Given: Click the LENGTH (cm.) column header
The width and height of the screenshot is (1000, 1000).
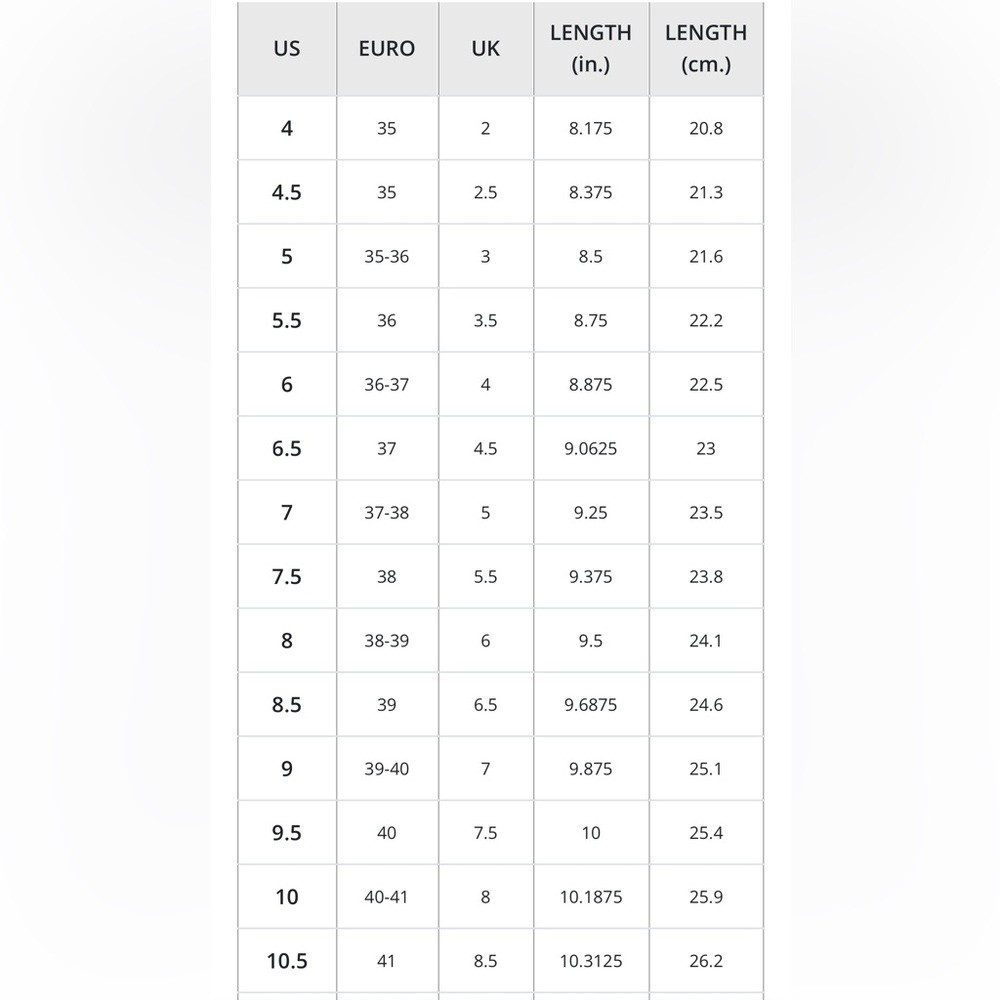Looking at the screenshot, I should (706, 48).
